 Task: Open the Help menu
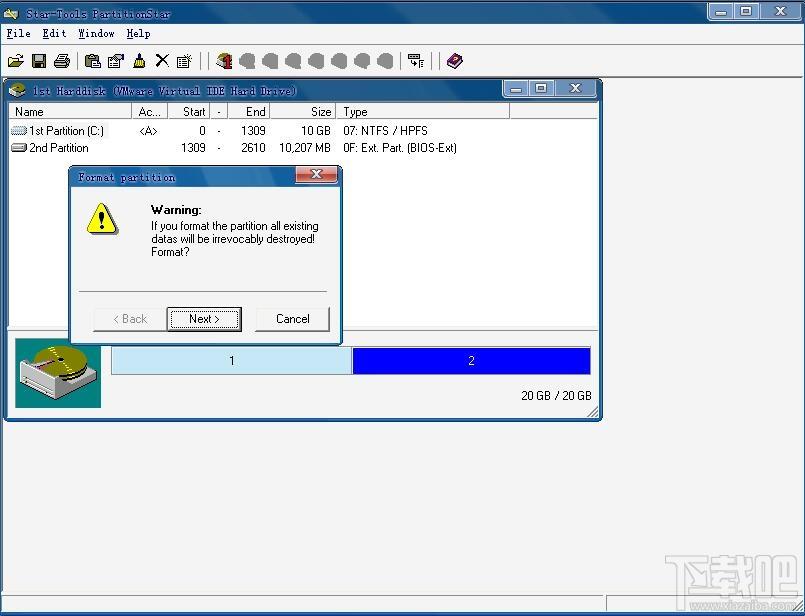[139, 34]
